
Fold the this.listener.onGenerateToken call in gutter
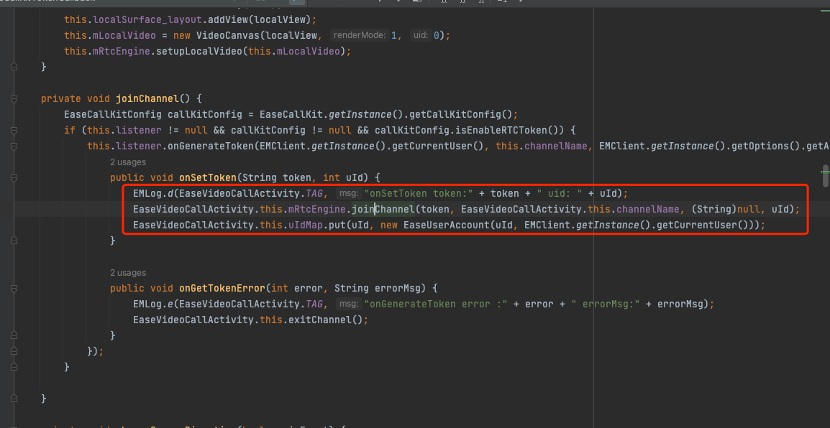pyautogui.click(x=14, y=146)
